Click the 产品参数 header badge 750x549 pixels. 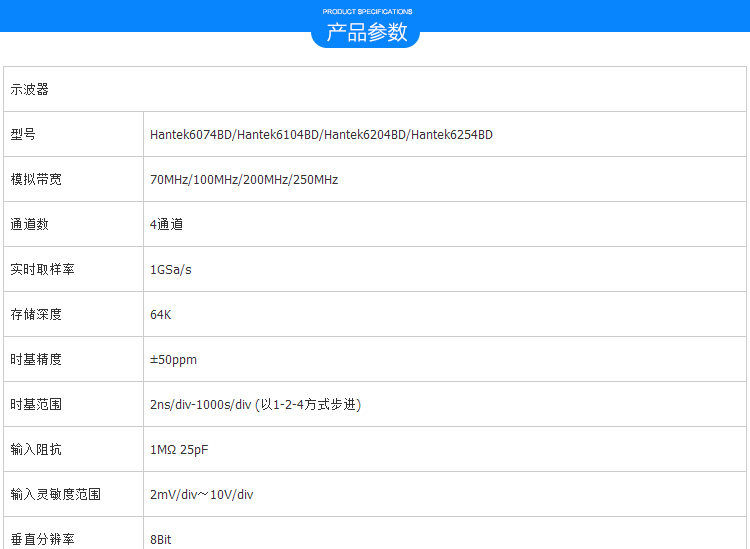pyautogui.click(x=367, y=32)
